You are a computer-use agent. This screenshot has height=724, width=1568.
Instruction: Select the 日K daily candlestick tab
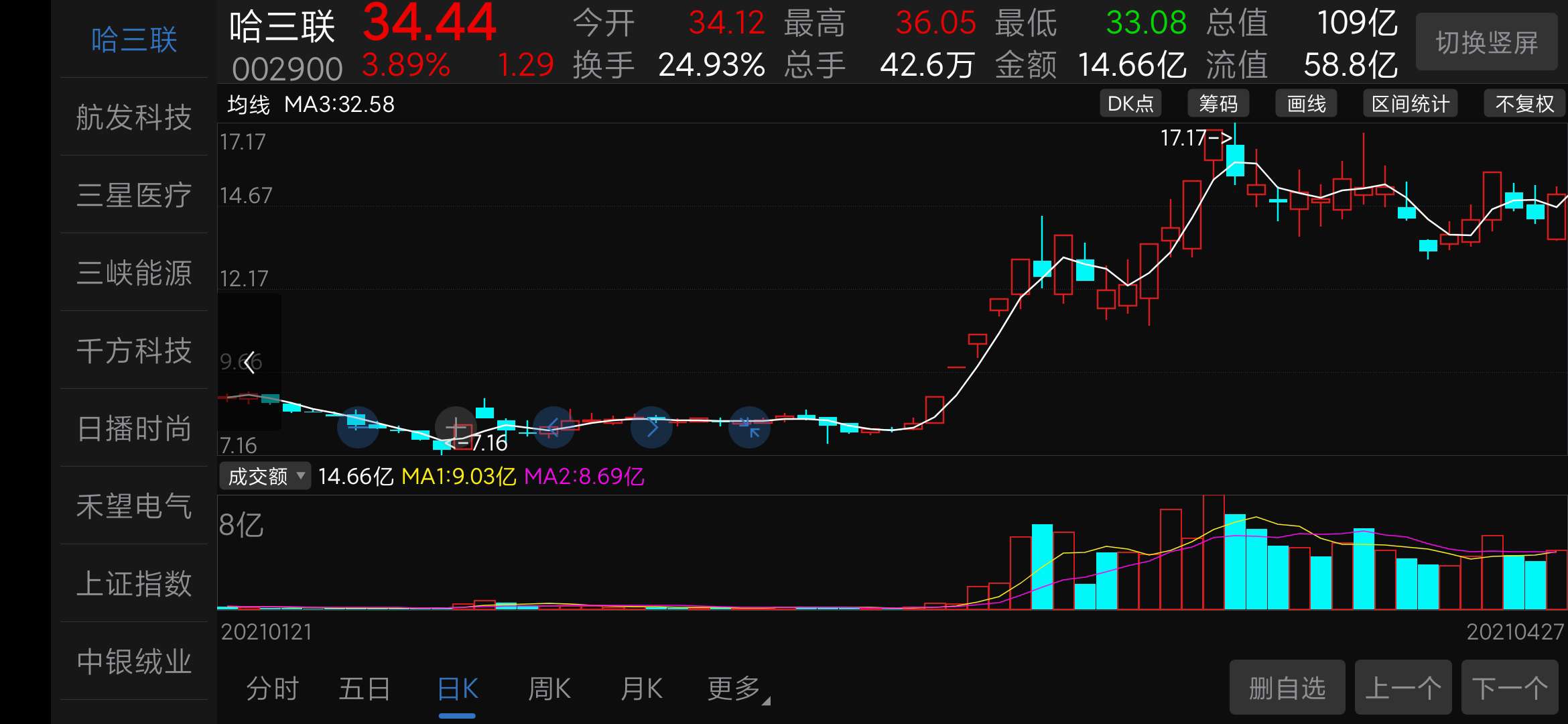[x=458, y=689]
